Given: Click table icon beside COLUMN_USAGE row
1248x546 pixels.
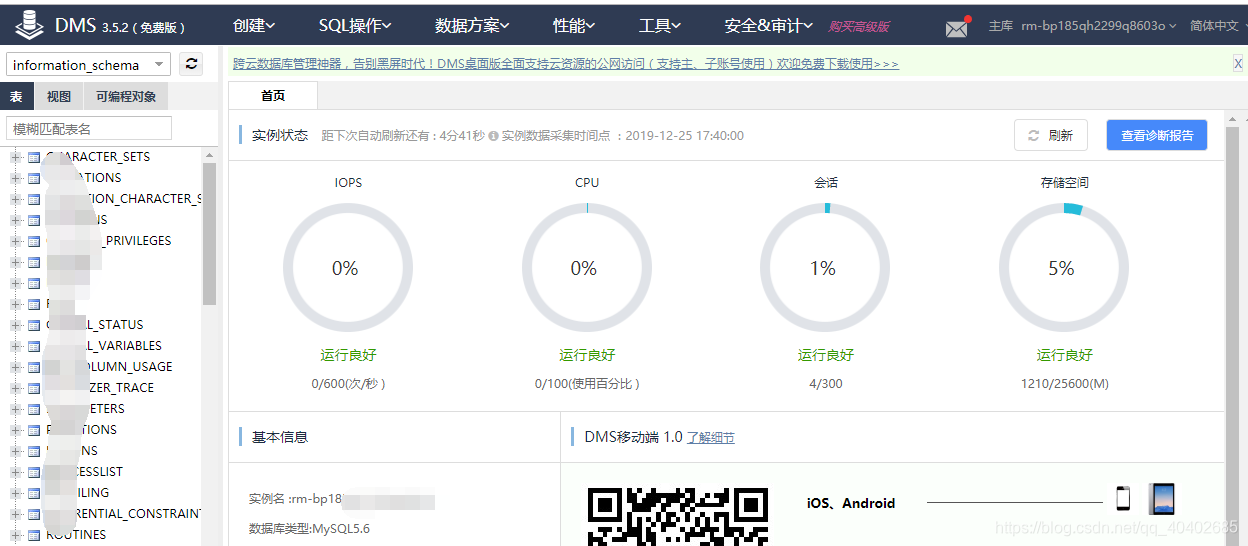Looking at the screenshot, I should point(34,367).
